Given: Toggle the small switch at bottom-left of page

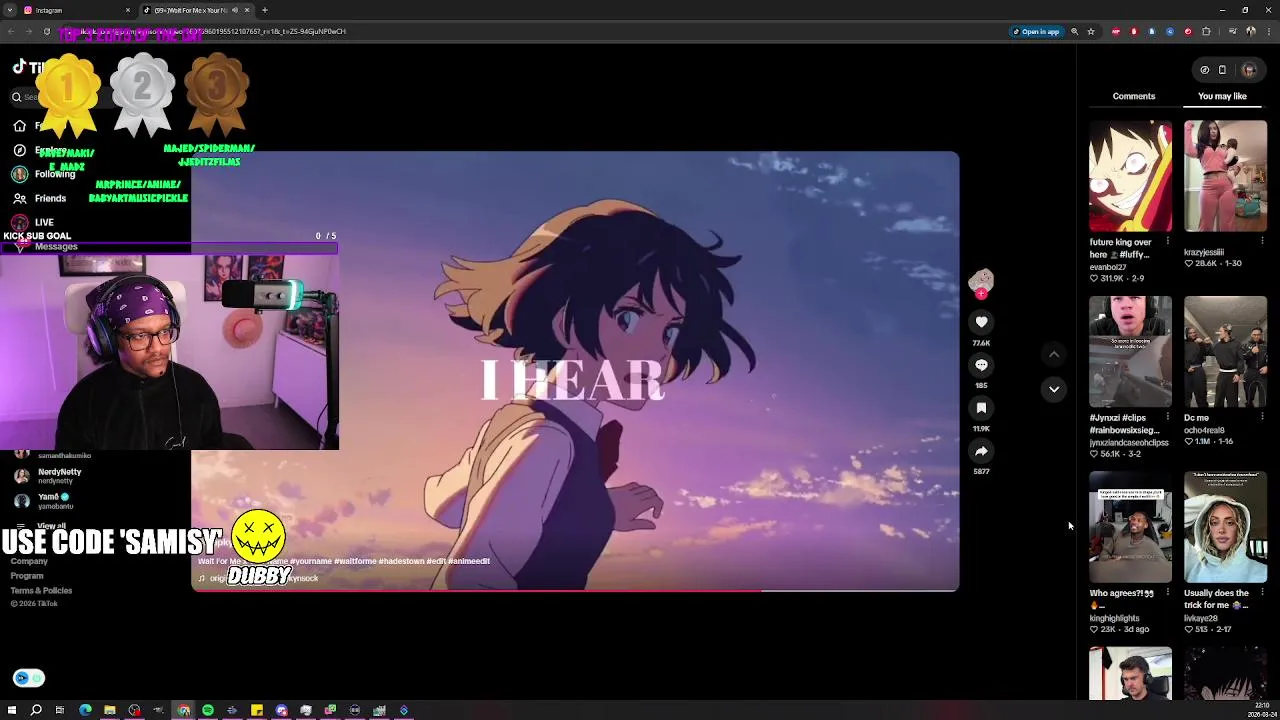Looking at the screenshot, I should pyautogui.click(x=29, y=678).
